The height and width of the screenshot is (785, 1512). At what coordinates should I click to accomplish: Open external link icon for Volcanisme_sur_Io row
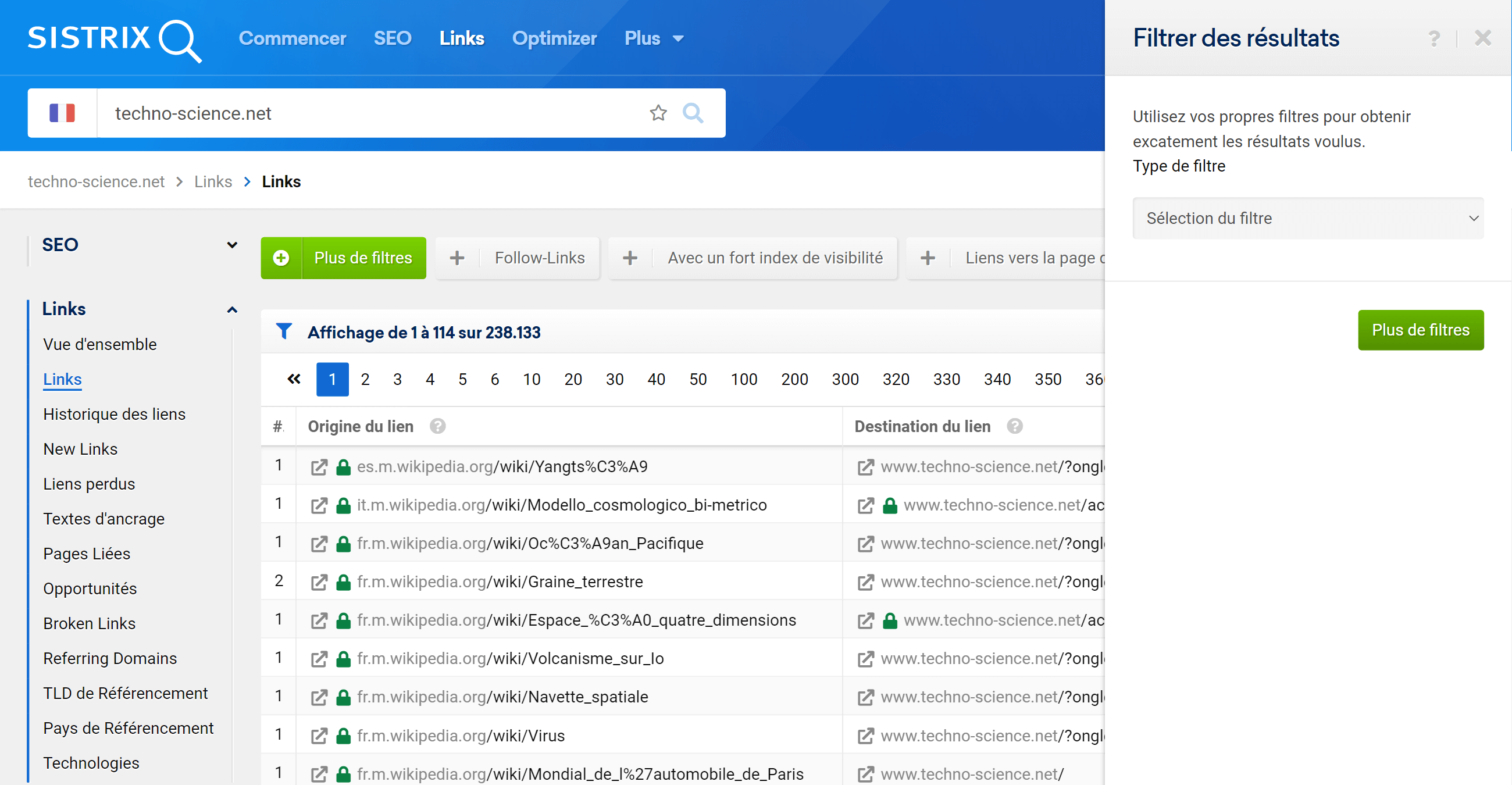click(319, 659)
